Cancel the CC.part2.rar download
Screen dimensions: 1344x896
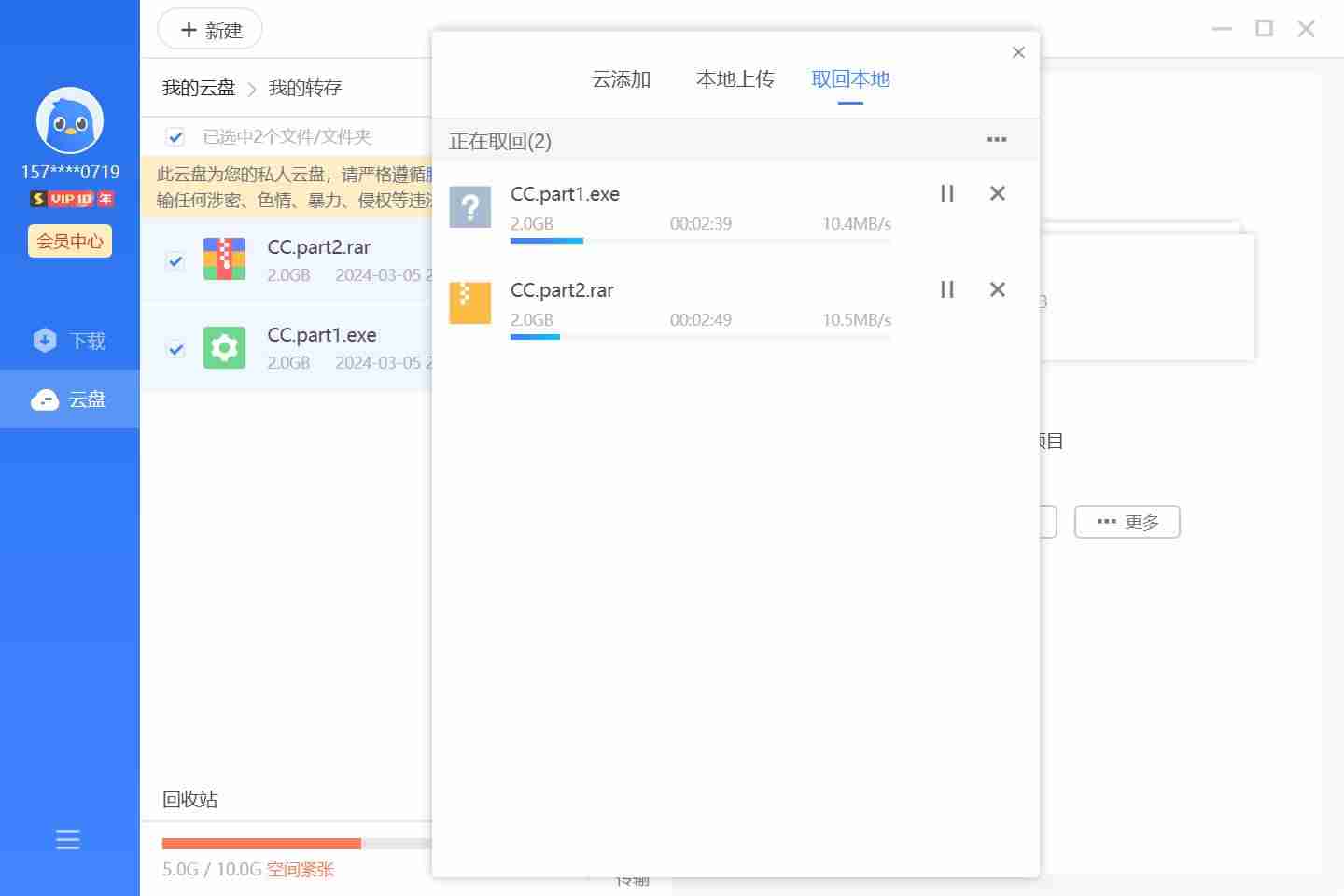(998, 289)
